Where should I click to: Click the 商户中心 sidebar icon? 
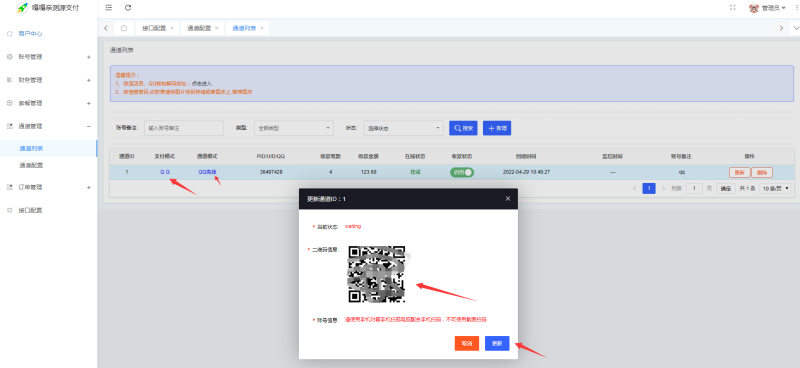(9, 34)
